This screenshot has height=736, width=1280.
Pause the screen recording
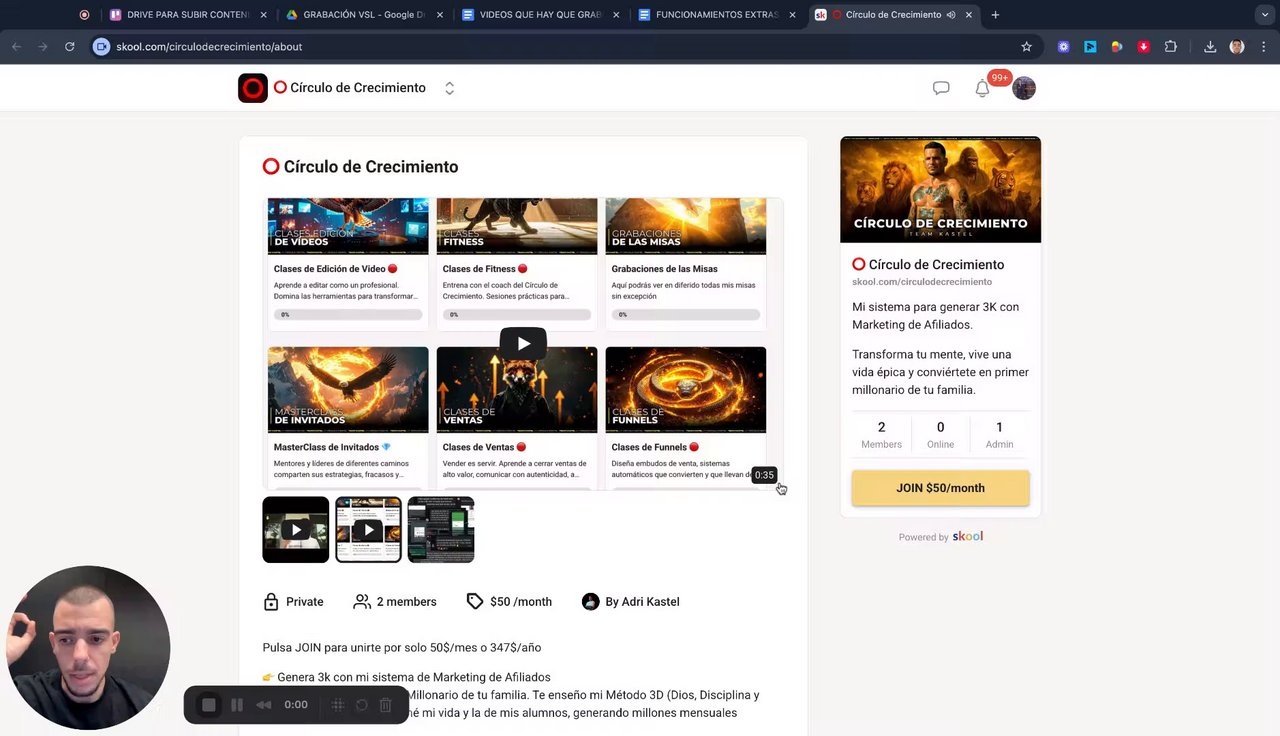237,705
